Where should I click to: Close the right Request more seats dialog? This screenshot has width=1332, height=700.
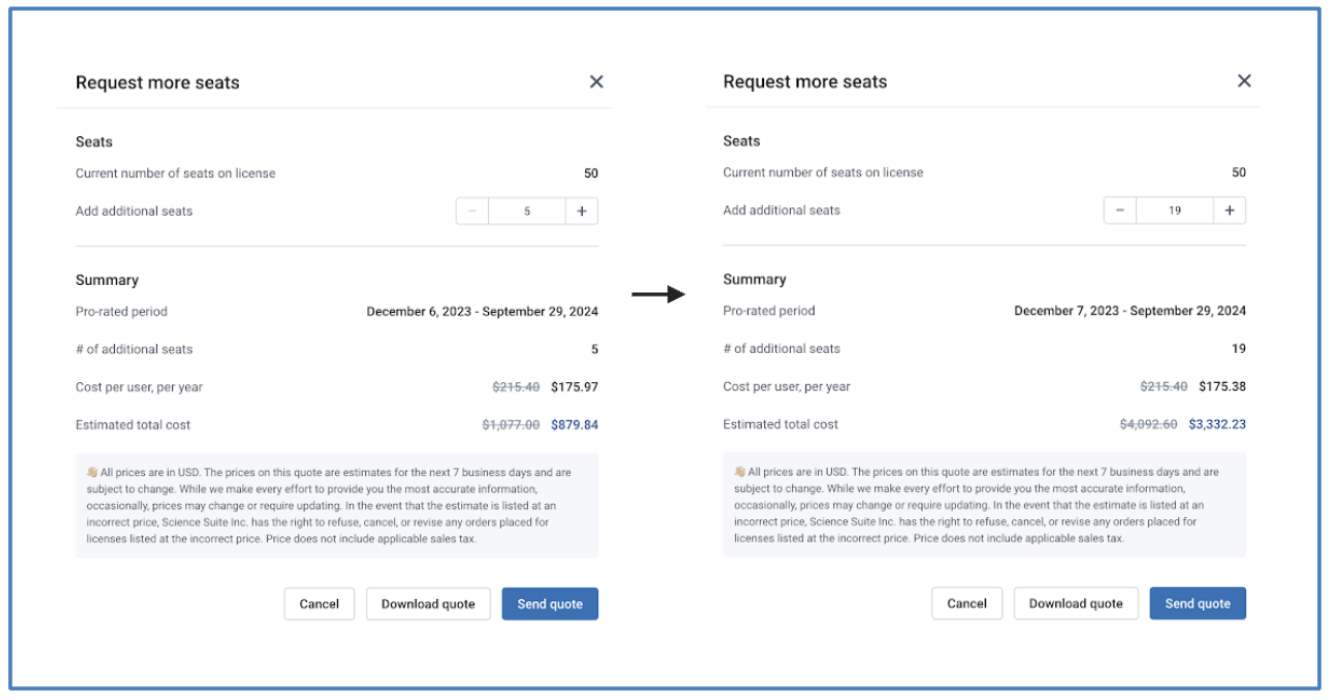[x=1244, y=81]
